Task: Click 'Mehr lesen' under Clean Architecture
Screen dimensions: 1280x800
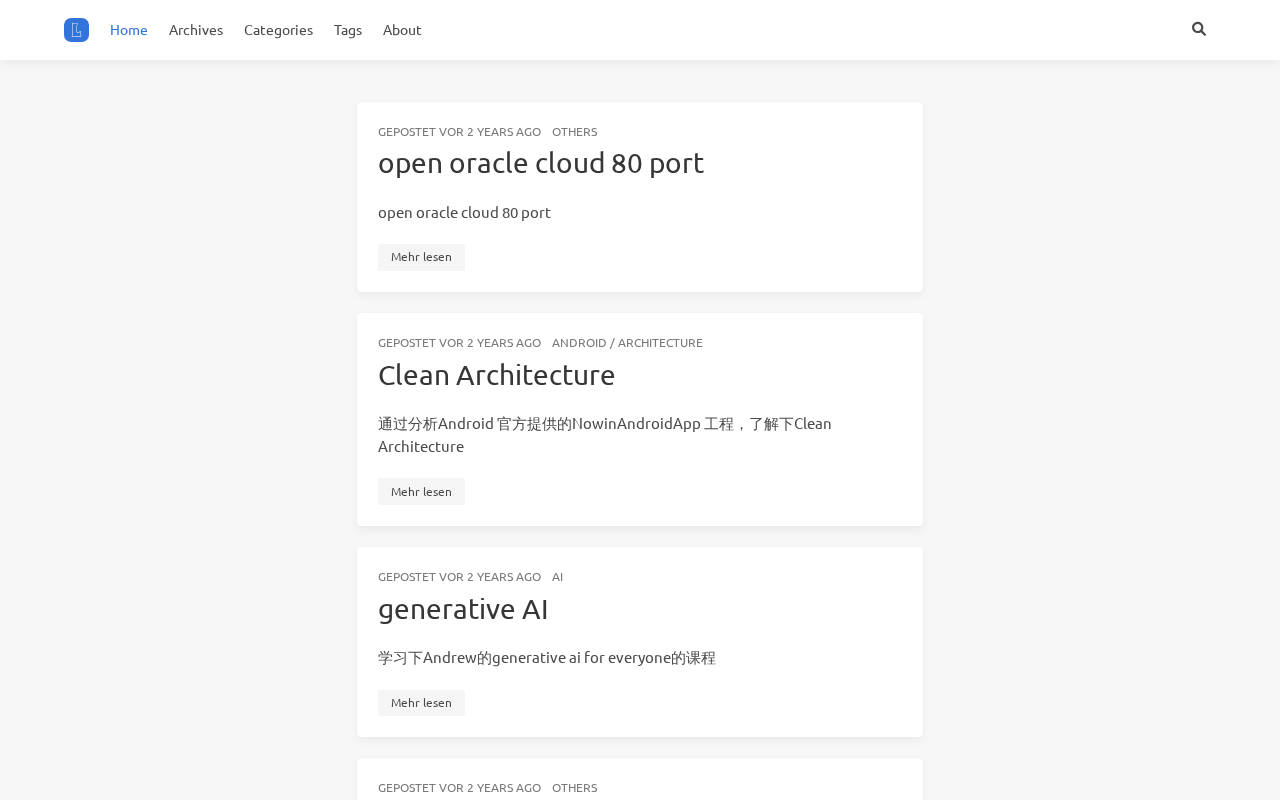Action: (x=421, y=491)
